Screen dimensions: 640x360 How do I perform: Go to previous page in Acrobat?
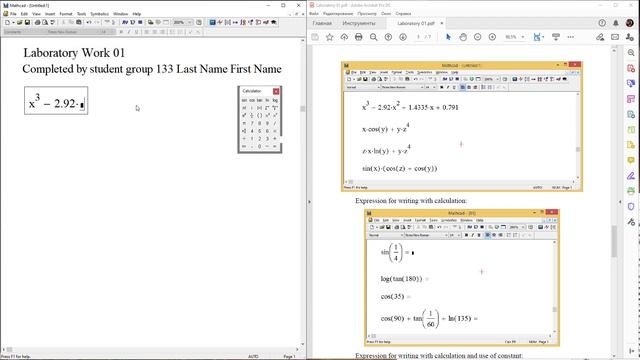pos(388,37)
